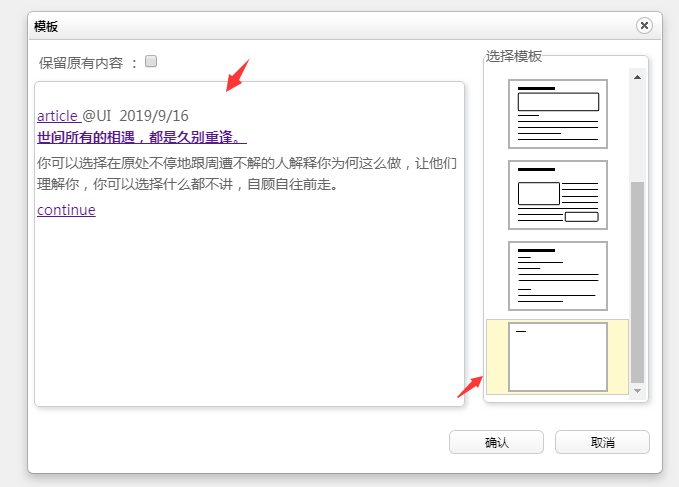
Task: Close the 模板 dialog with the X icon
Action: coord(644,26)
